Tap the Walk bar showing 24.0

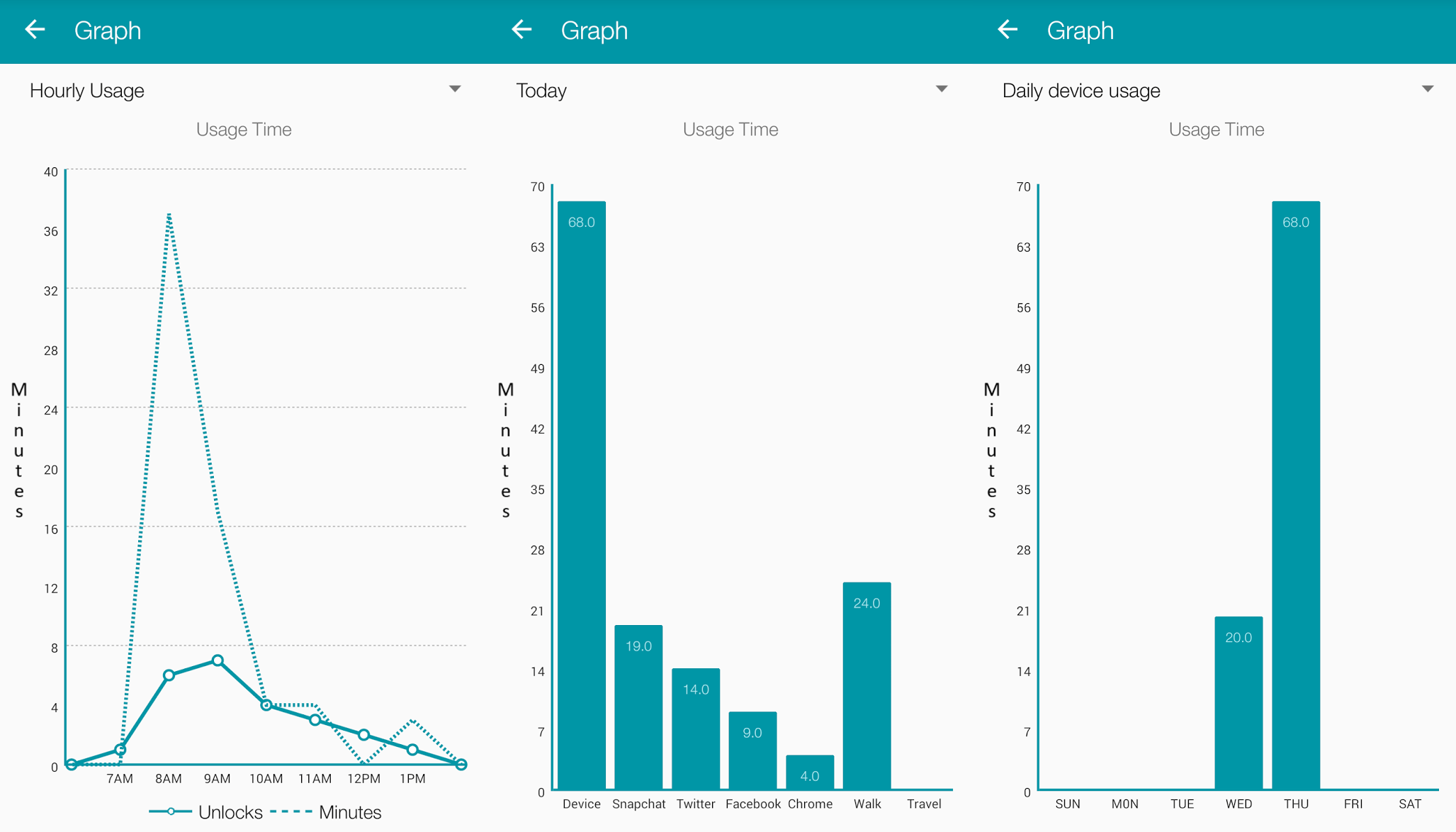coord(867,685)
